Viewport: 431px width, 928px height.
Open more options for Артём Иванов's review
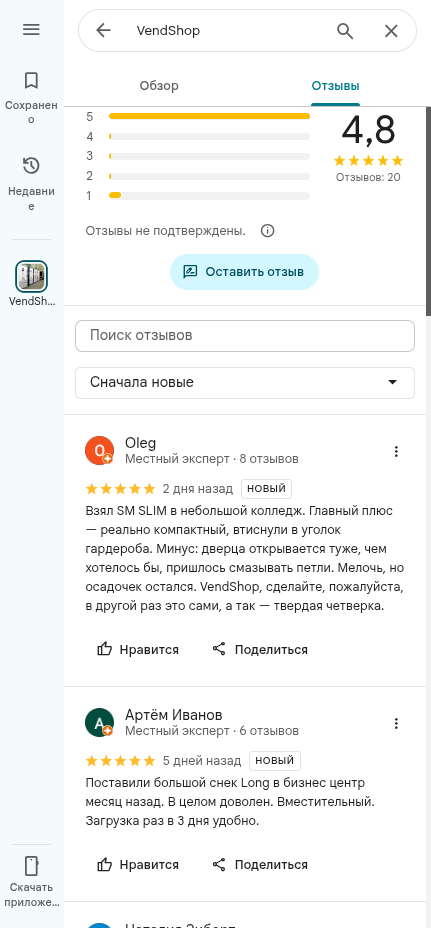(396, 723)
